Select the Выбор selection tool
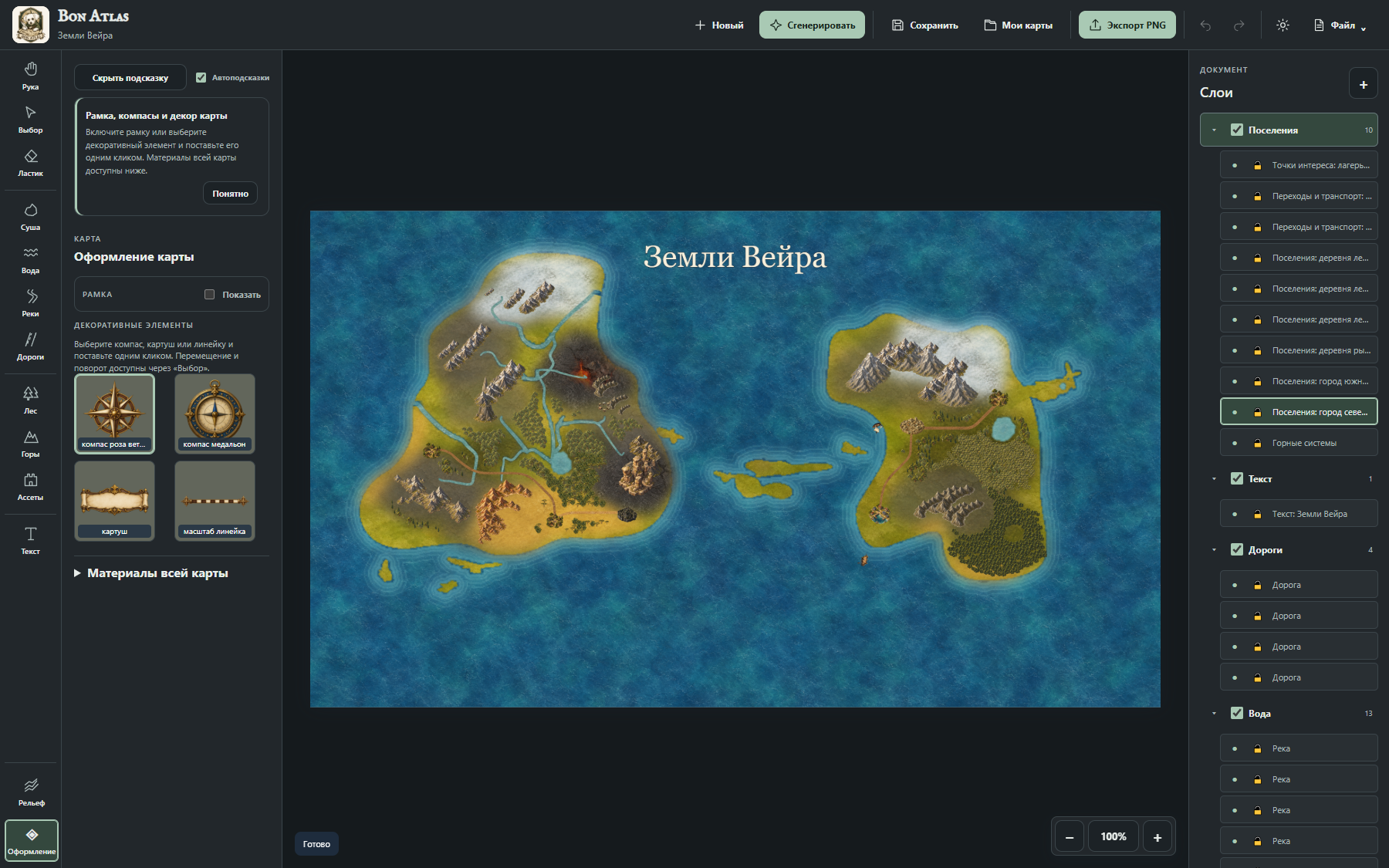 [x=31, y=119]
